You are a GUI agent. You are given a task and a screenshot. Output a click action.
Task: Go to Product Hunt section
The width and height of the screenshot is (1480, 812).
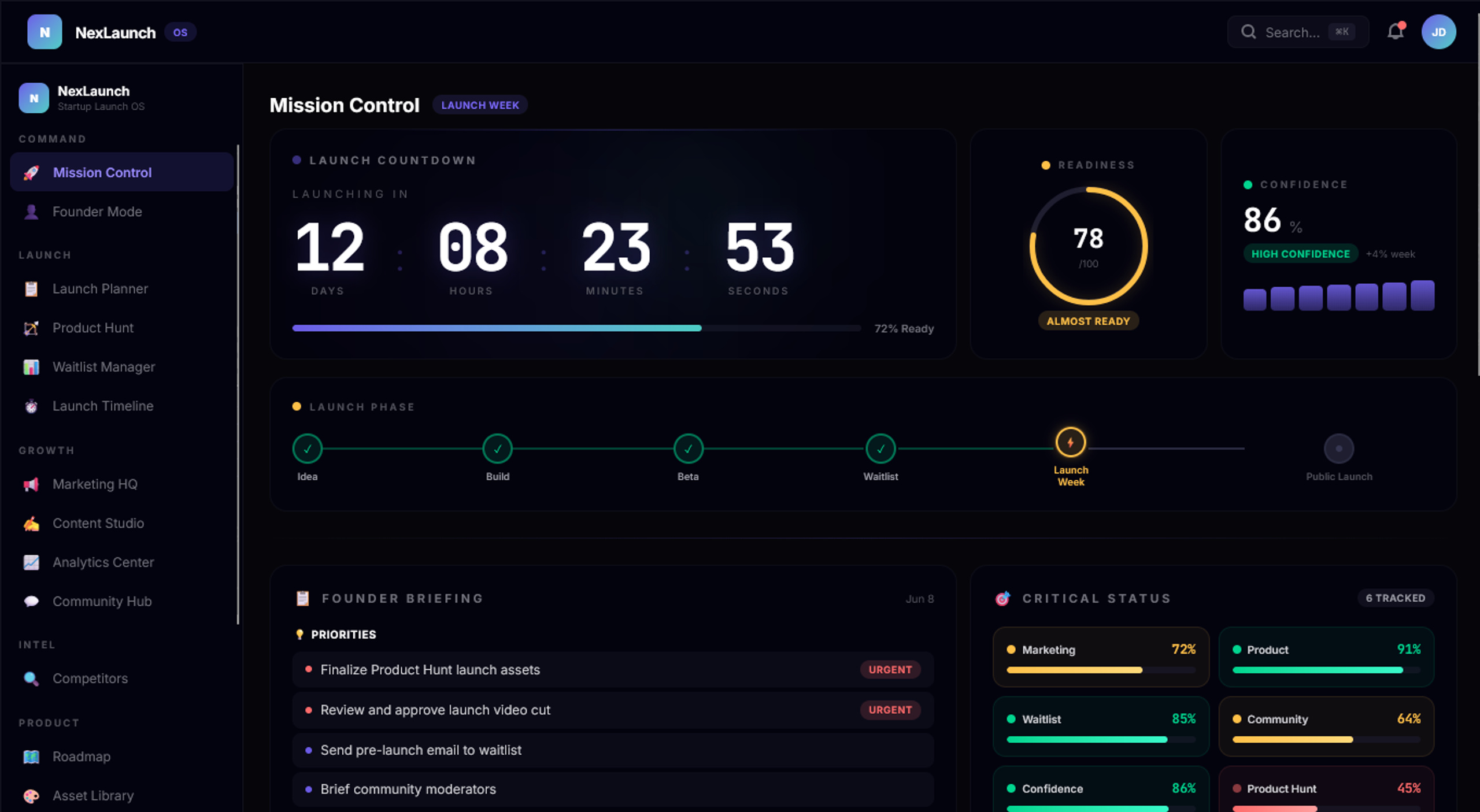pos(121,328)
